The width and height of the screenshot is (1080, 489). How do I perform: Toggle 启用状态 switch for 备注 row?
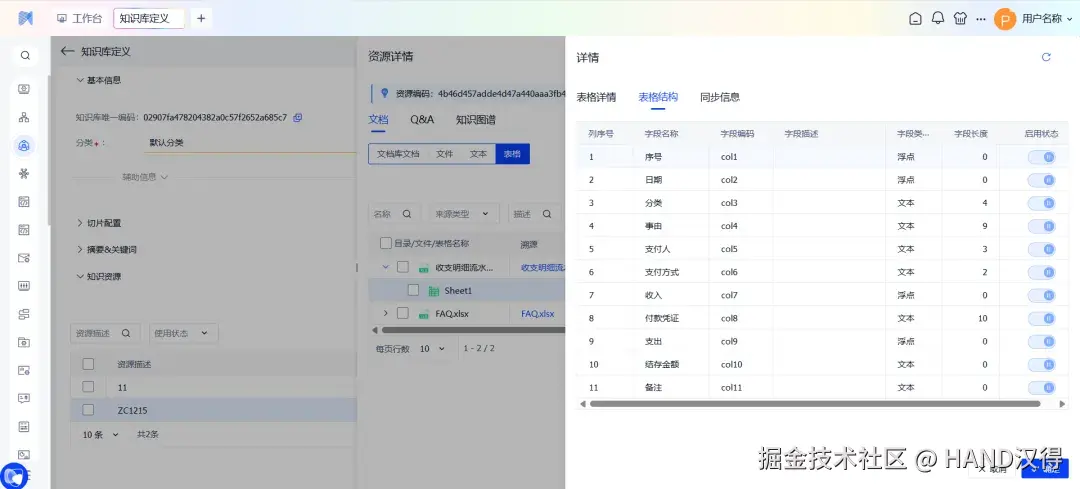click(x=1041, y=388)
